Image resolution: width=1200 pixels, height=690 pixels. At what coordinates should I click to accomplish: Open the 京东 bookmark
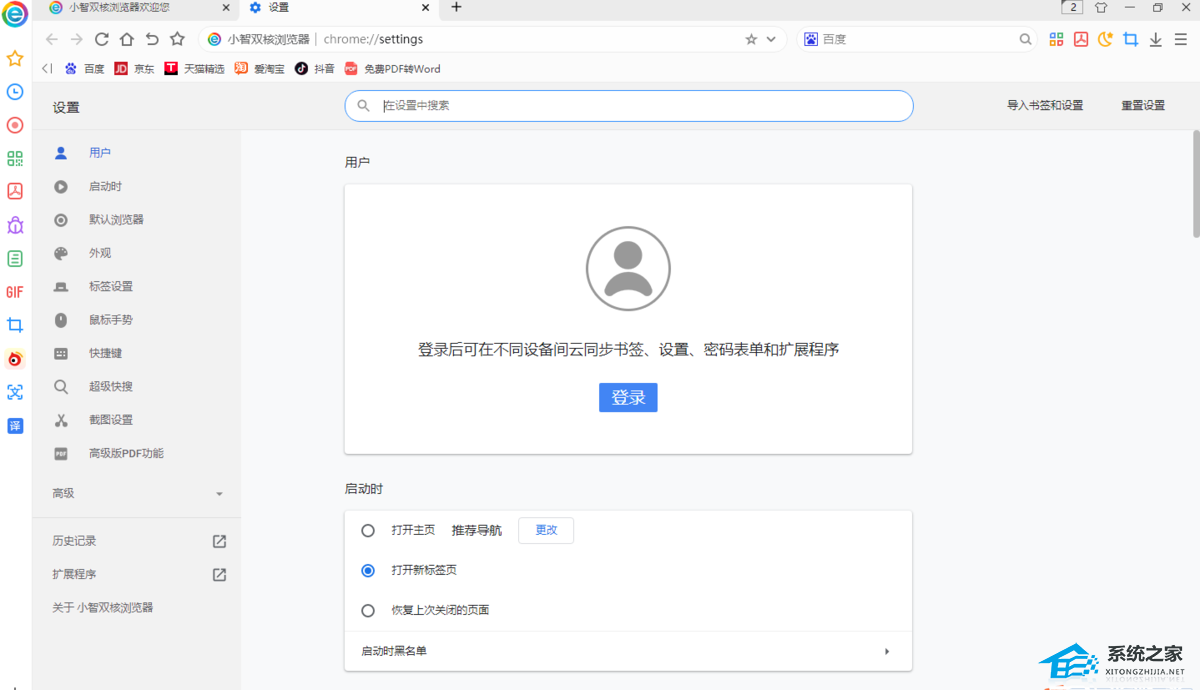pyautogui.click(x=134, y=69)
